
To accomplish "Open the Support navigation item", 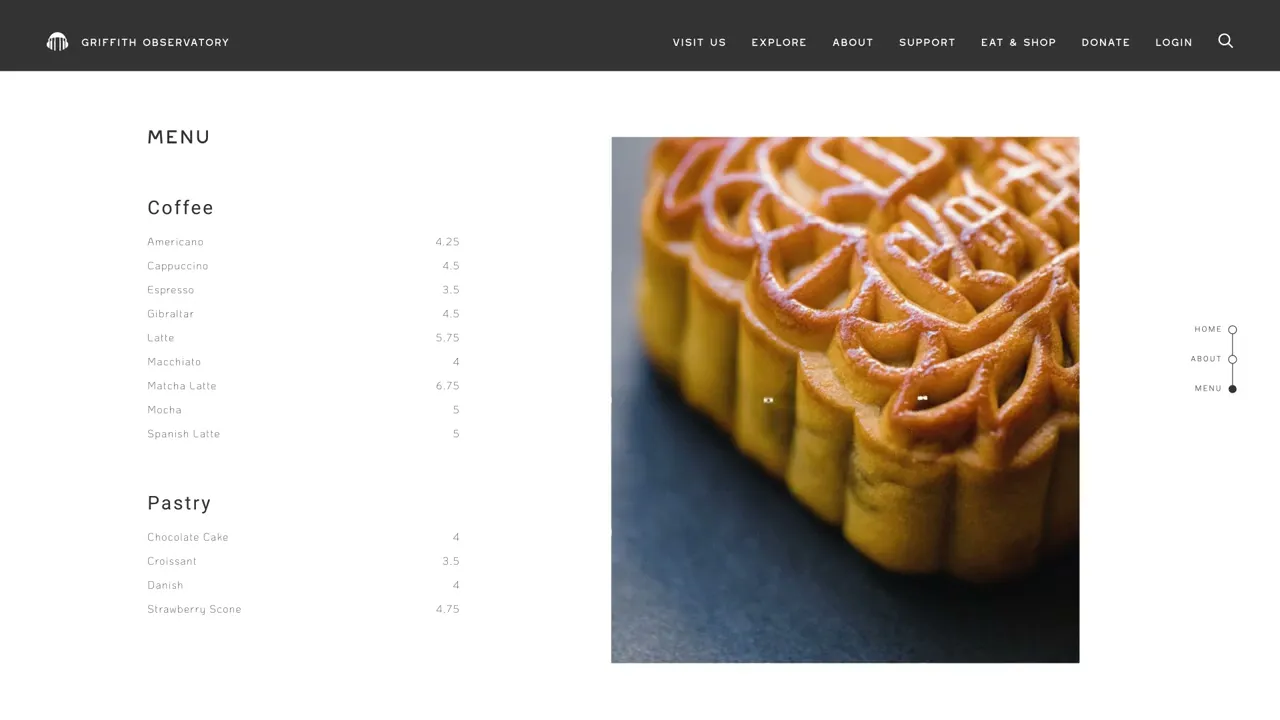I will click(x=927, y=42).
